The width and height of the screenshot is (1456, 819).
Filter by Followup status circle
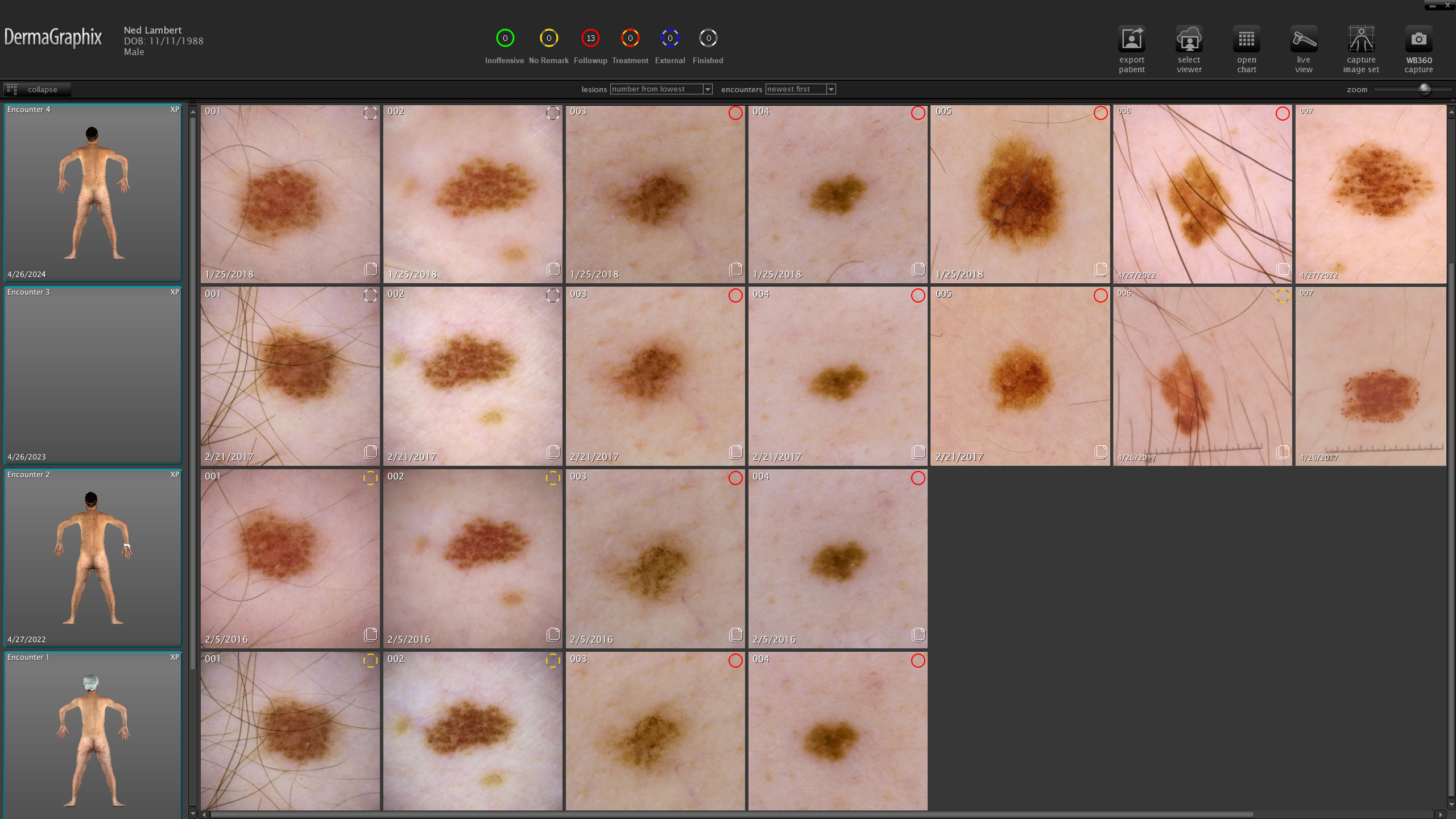click(590, 38)
